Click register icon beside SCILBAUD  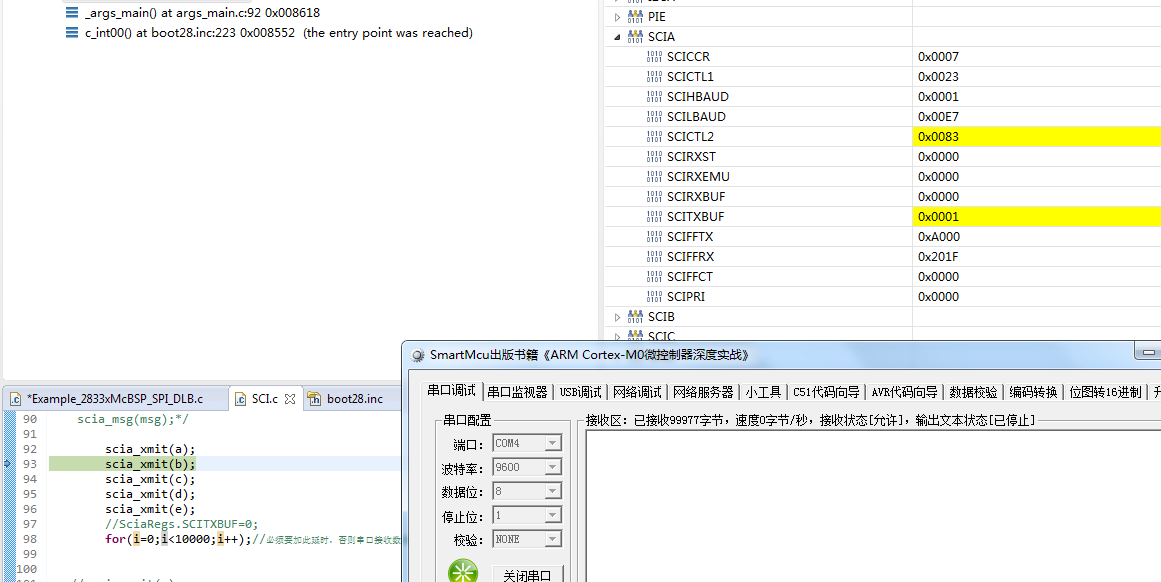655,116
